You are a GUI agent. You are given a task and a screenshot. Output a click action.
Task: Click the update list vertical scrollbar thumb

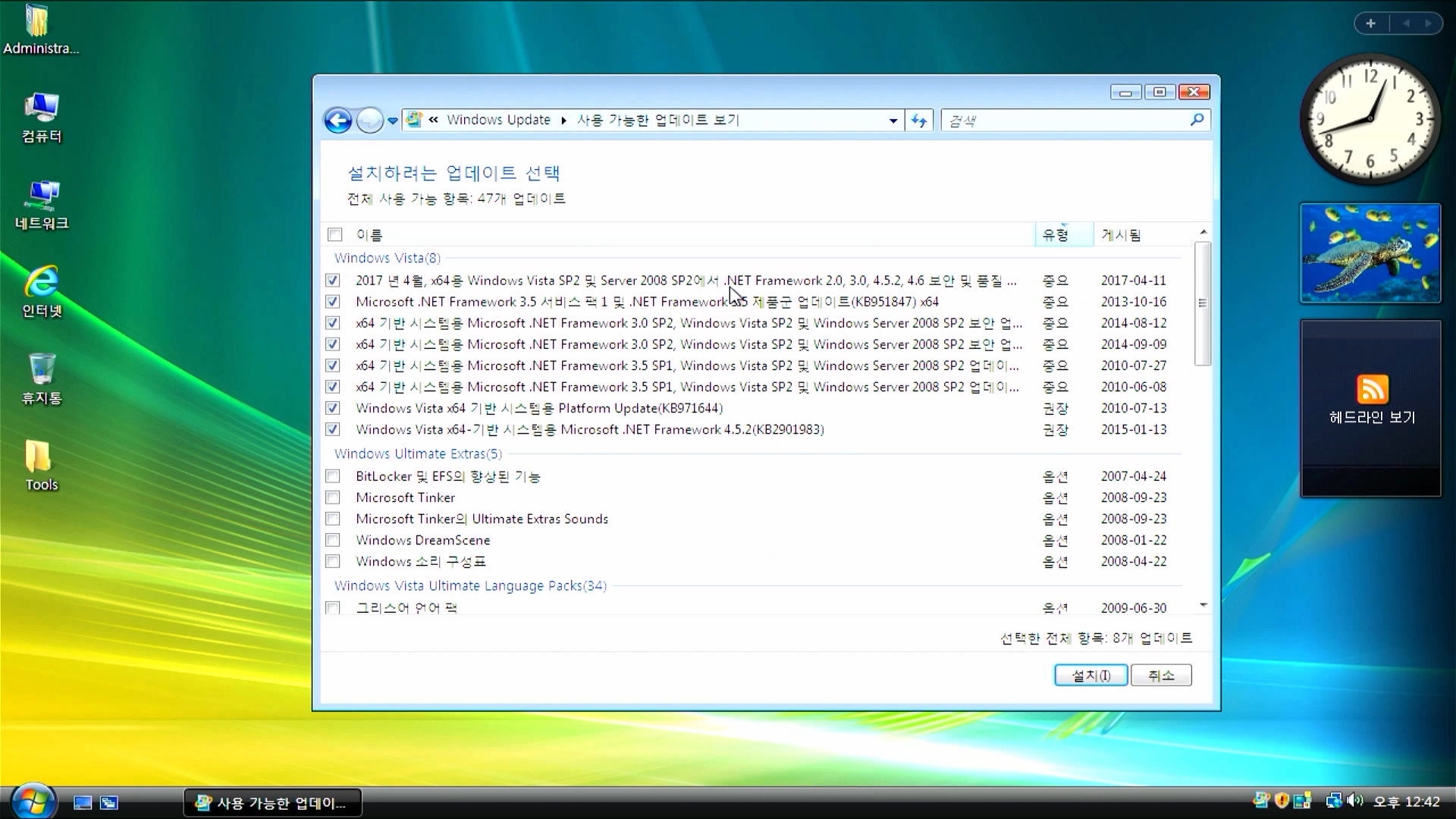click(x=1202, y=303)
